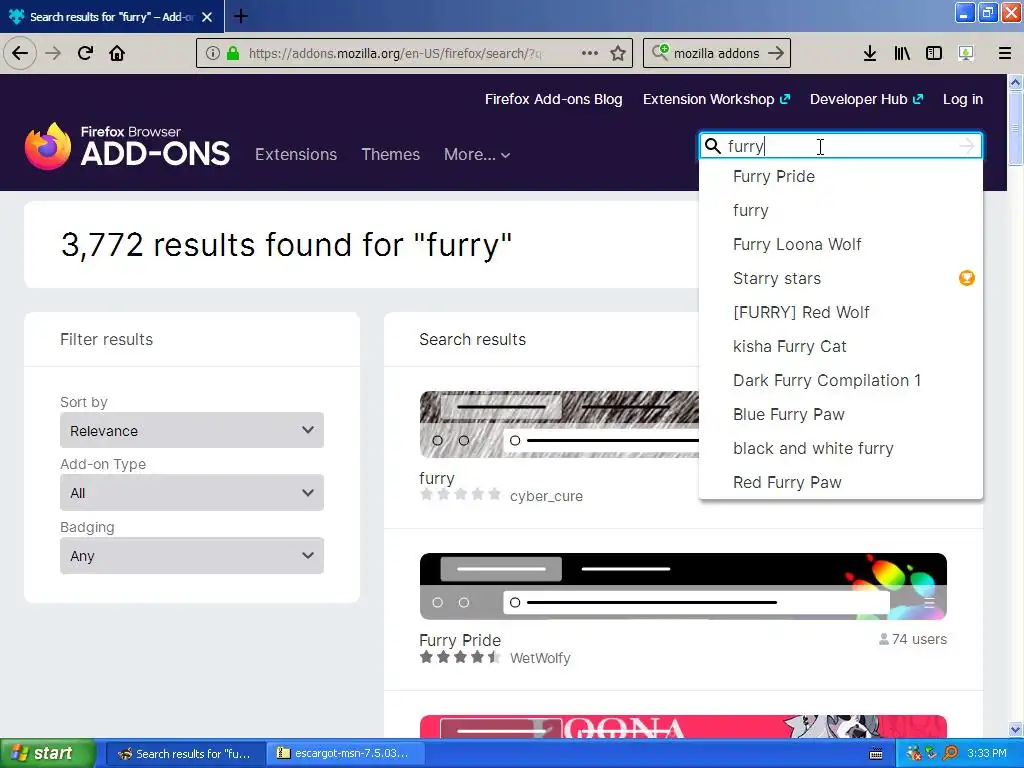Open Developer Hub link
Viewport: 1024px width, 768px height.
[x=866, y=99]
